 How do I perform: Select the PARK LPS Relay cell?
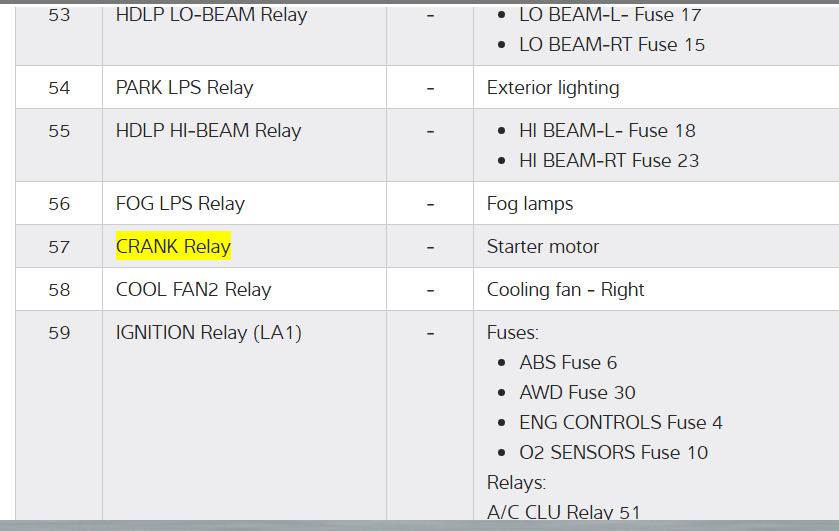(x=184, y=88)
